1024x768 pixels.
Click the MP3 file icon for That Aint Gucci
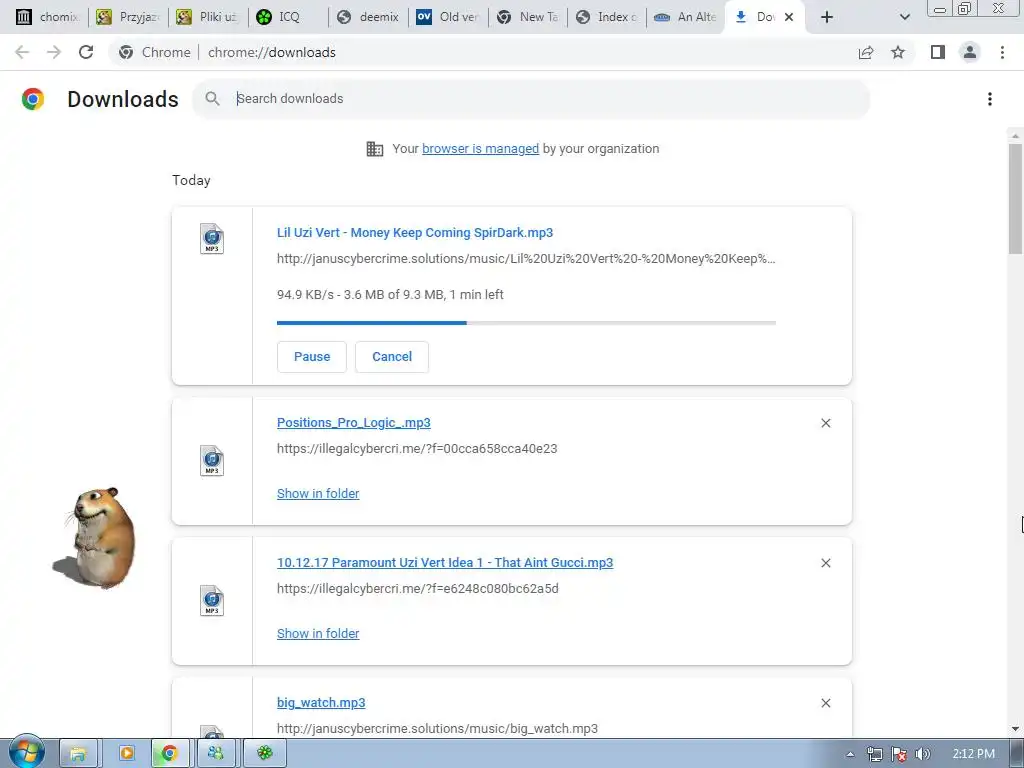[x=212, y=600]
